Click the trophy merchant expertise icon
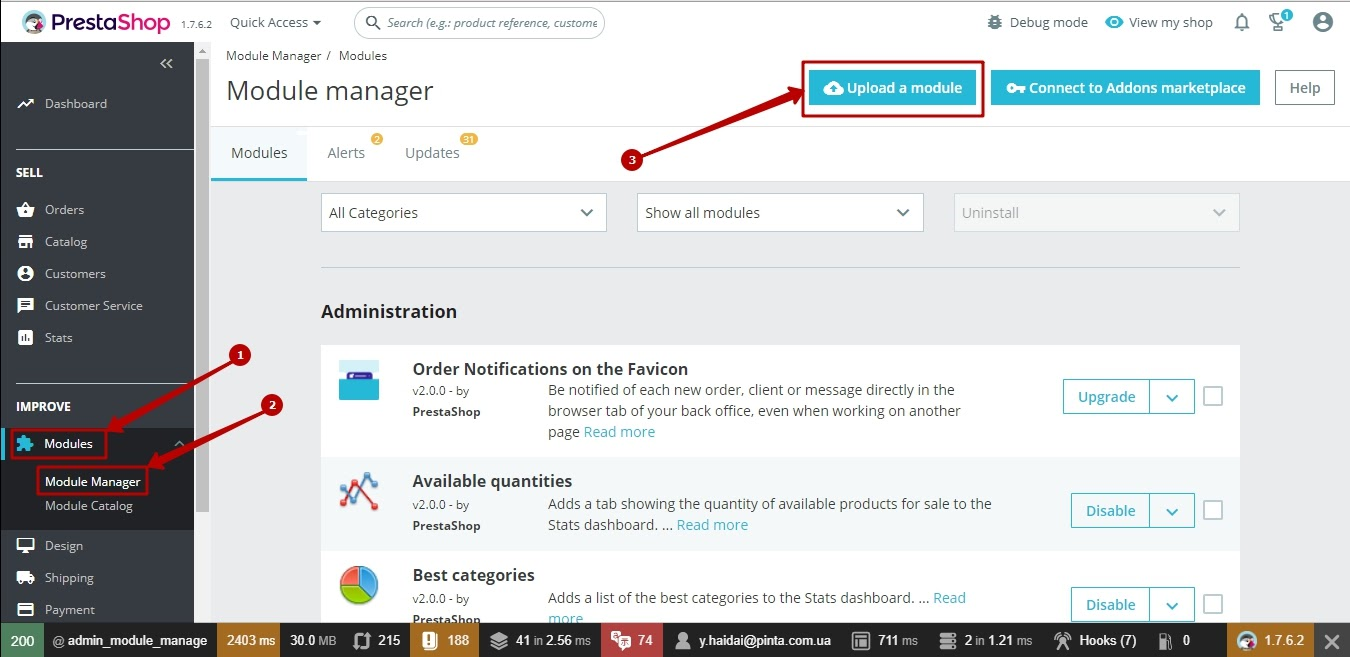1350x657 pixels. click(x=1277, y=22)
